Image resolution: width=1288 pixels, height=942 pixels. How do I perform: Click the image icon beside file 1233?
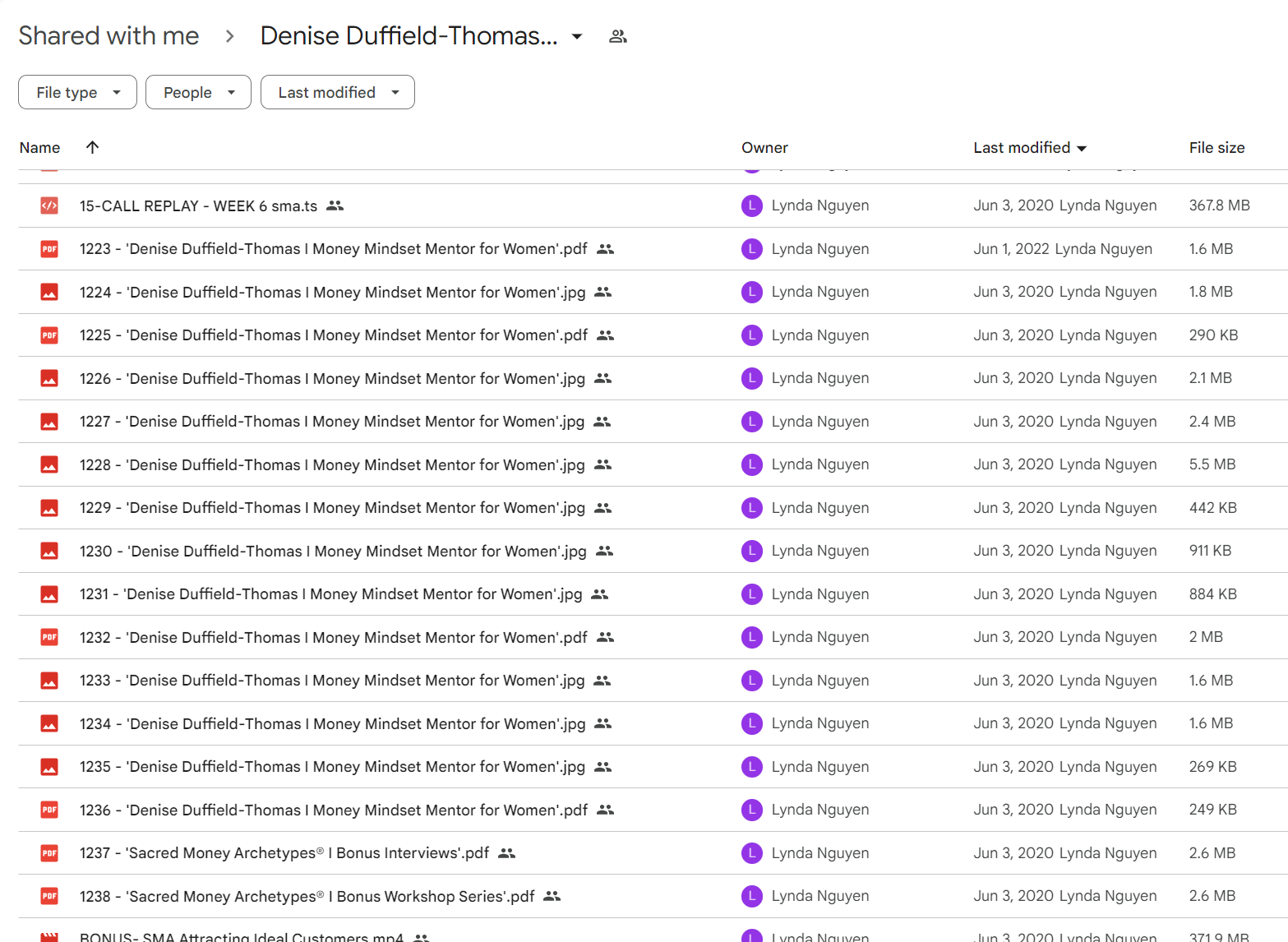point(49,681)
